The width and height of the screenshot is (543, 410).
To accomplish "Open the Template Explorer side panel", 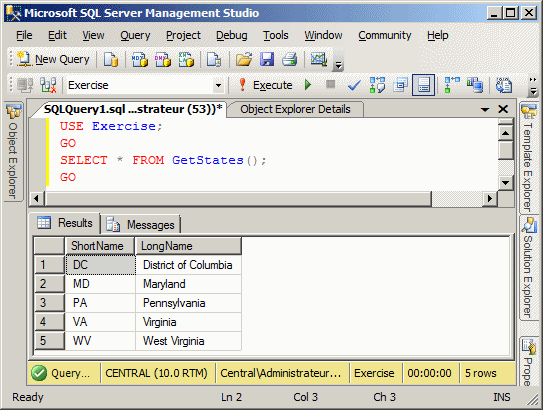I will (528, 158).
